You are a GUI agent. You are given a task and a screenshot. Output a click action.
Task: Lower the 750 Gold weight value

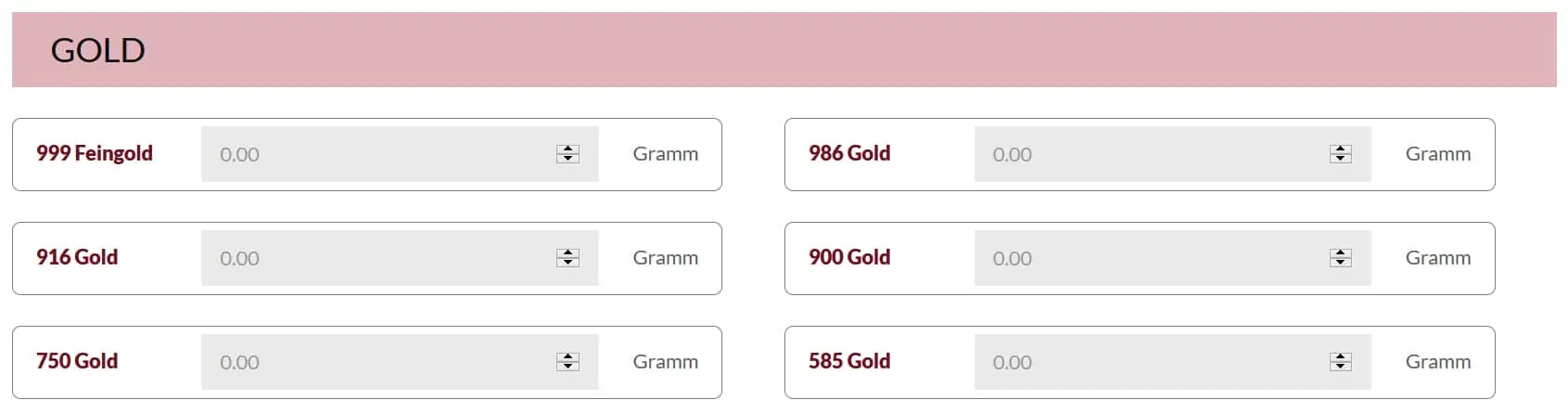point(567,367)
